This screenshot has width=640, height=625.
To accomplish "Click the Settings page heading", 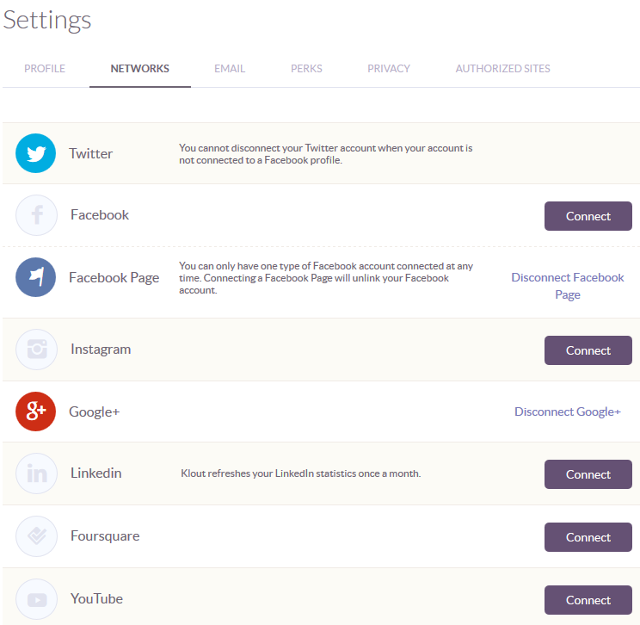I will pos(47,20).
